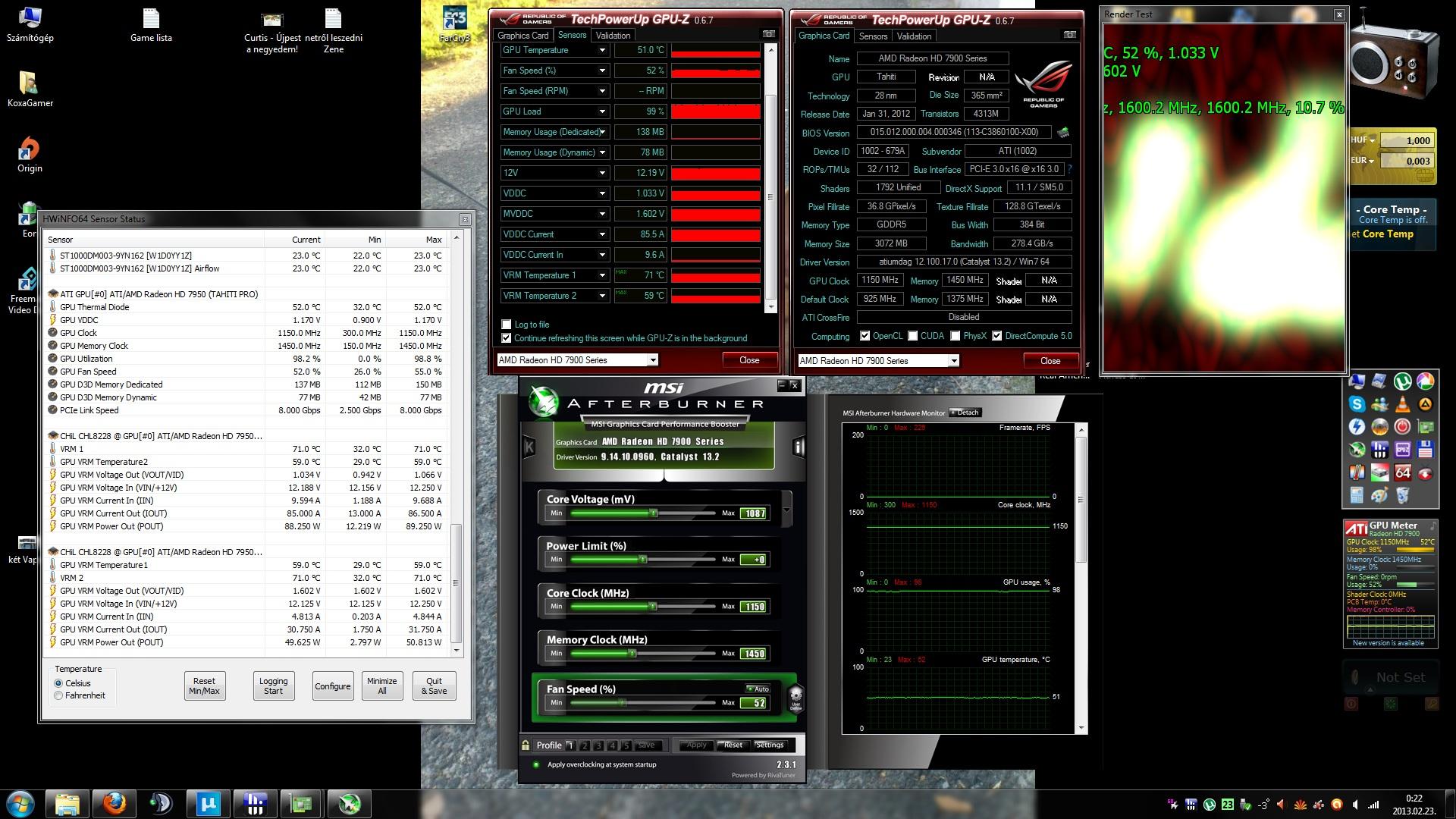Image resolution: width=1456 pixels, height=819 pixels.
Task: Switch to Sensors tab in right GPU-Z
Action: pyautogui.click(x=873, y=36)
